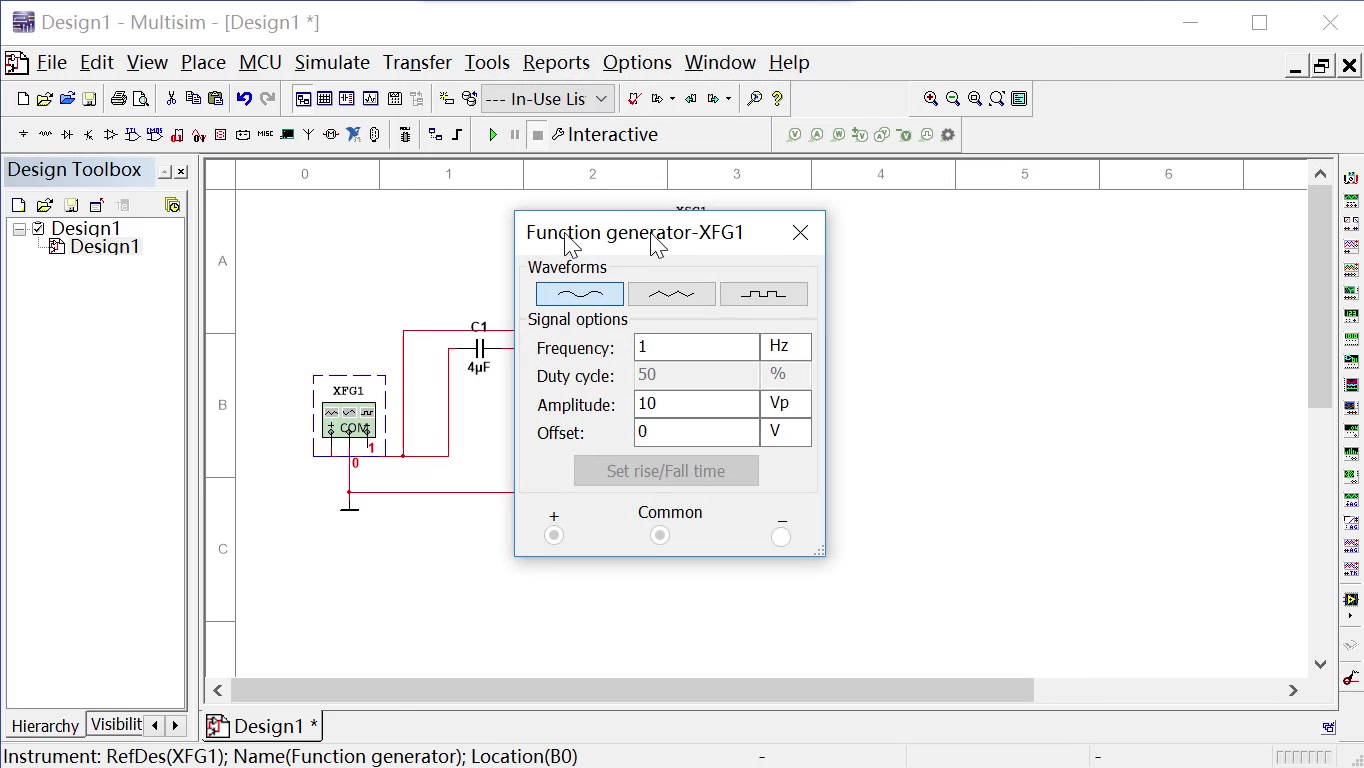
Task: Create a new design with the New icon
Action: [x=23, y=99]
